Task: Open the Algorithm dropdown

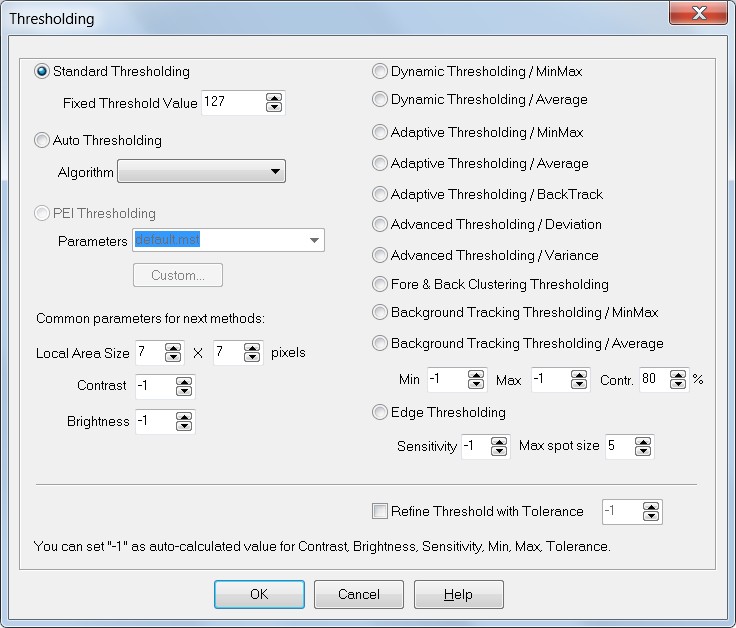Action: tap(201, 171)
